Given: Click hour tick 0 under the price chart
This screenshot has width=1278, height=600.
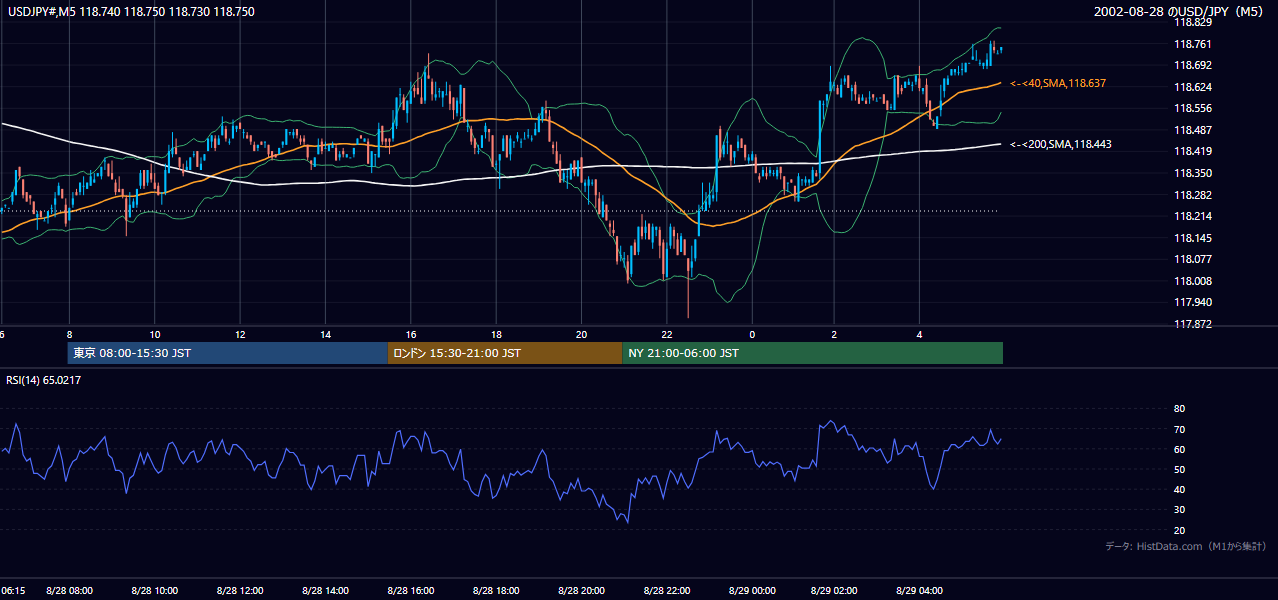Looking at the screenshot, I should [x=752, y=335].
